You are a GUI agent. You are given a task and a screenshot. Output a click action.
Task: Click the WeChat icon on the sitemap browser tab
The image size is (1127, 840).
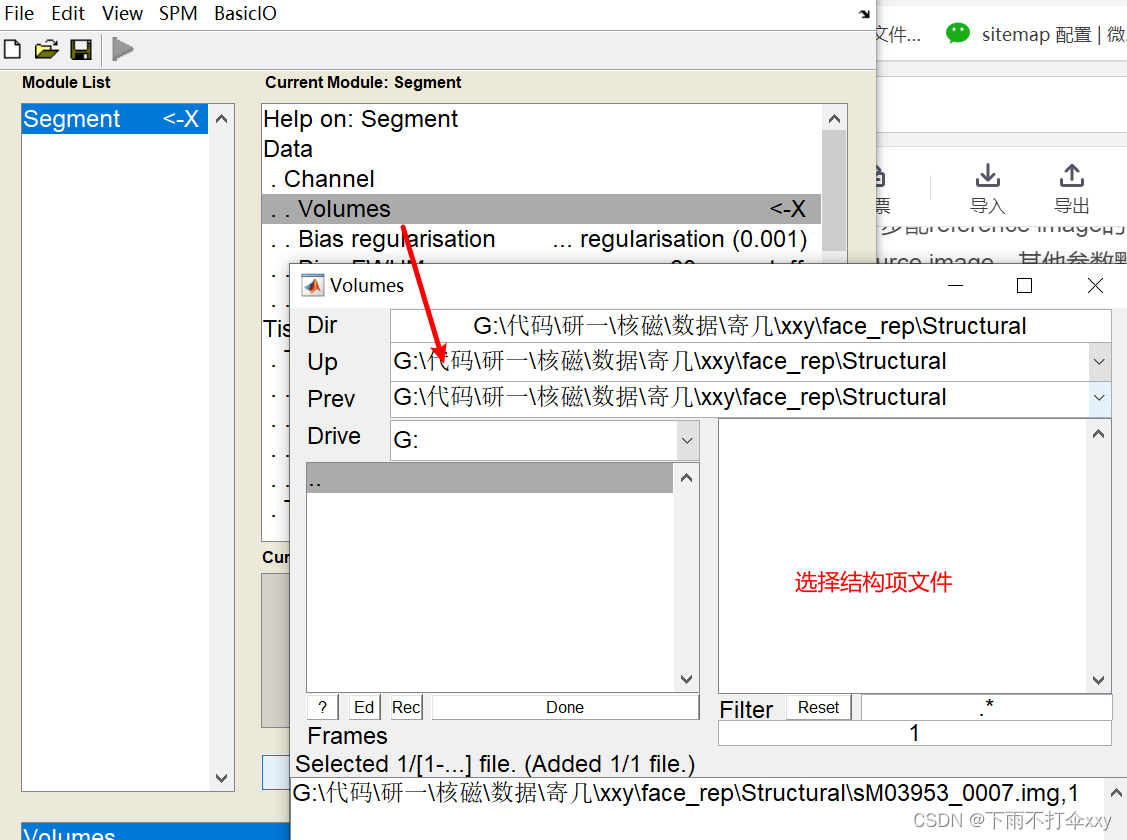point(957,33)
